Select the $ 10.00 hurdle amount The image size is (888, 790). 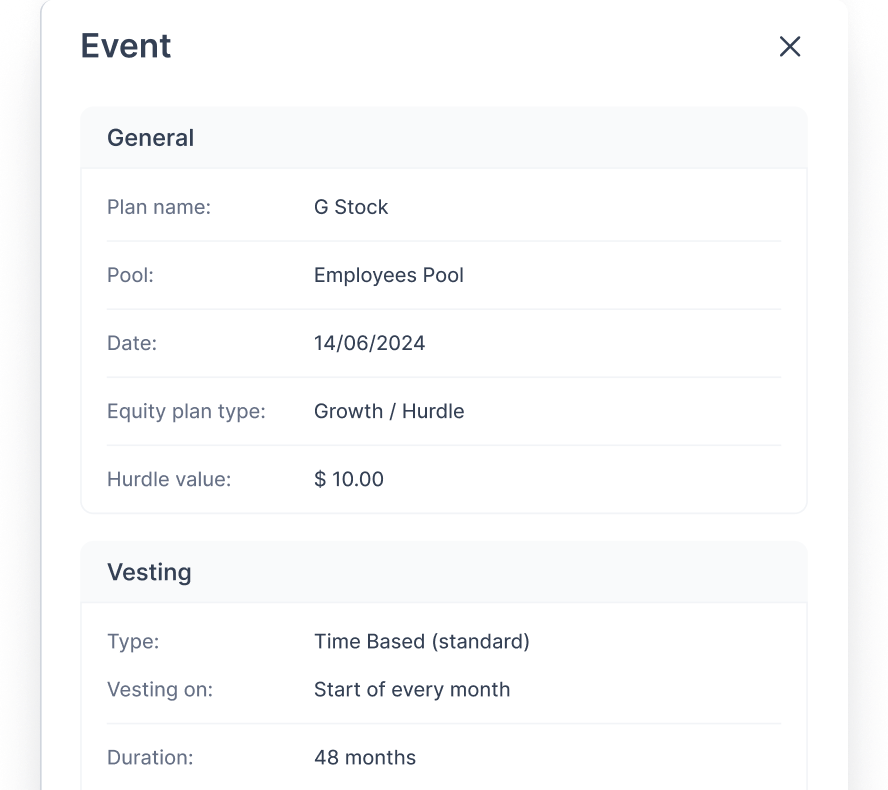point(349,479)
